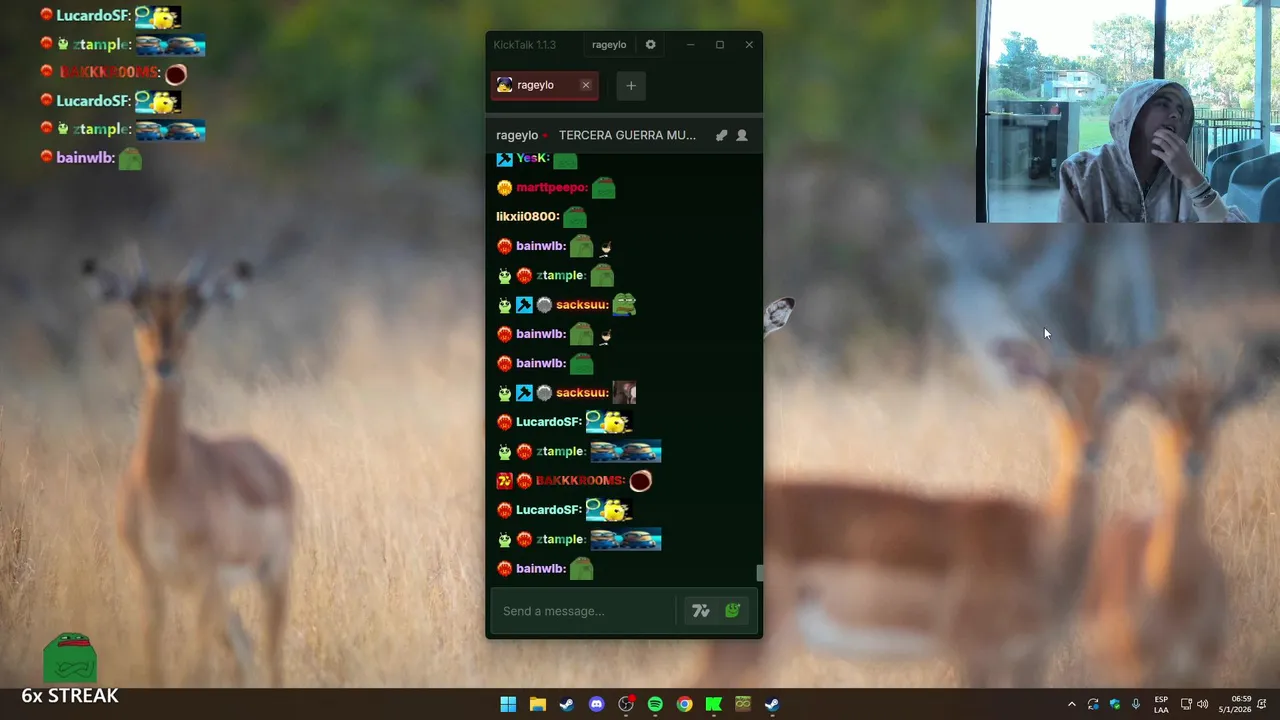Image resolution: width=1280 pixels, height=720 pixels.
Task: Click username marttpeepo in chat
Action: click(x=551, y=188)
